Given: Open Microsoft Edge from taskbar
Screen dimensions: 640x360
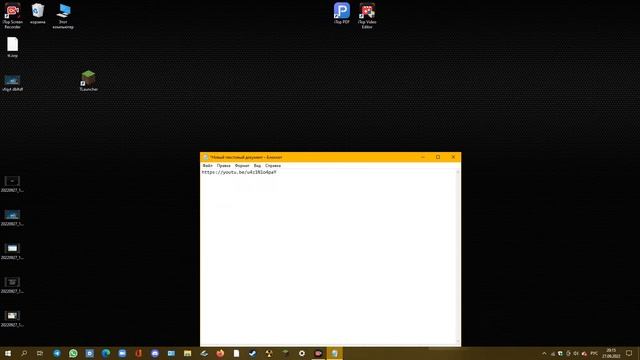Looking at the screenshot, I should [x=106, y=353].
